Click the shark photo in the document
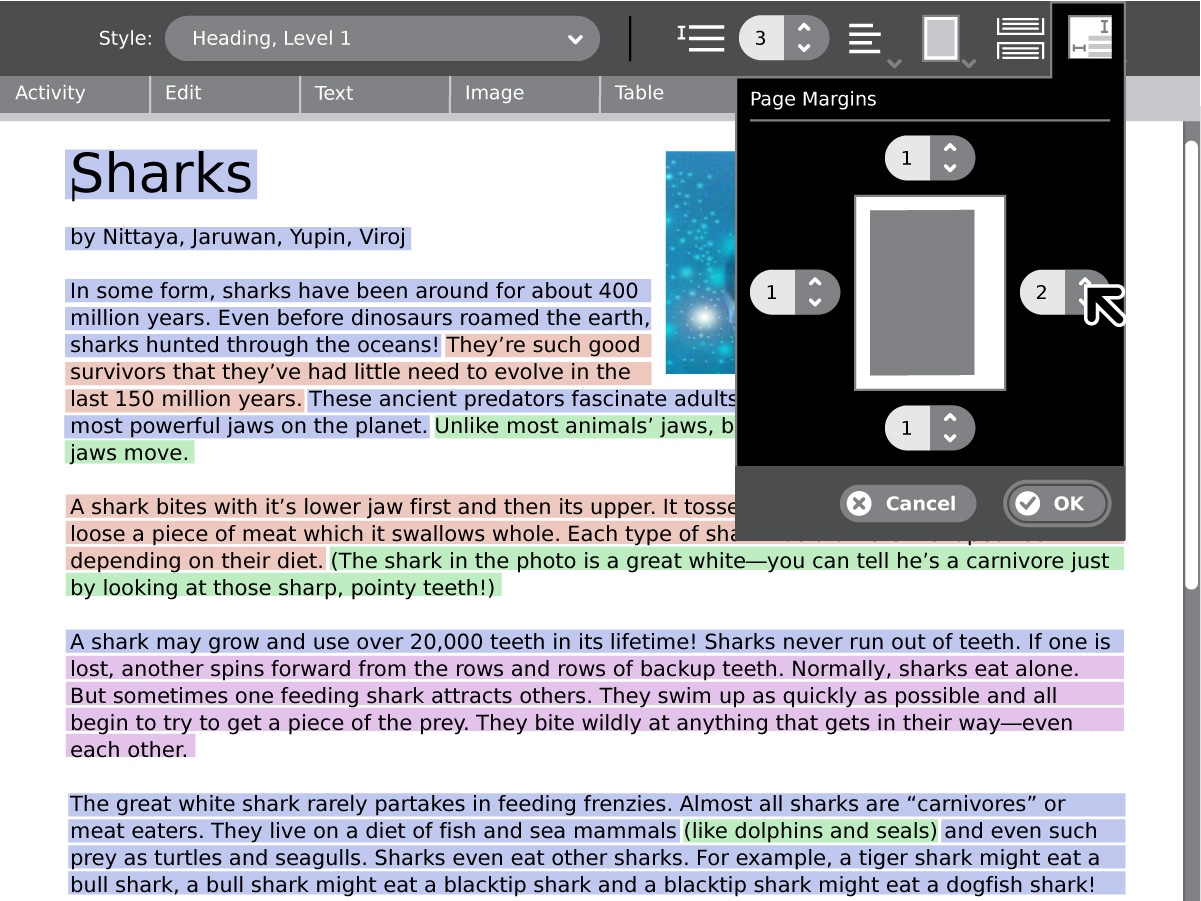 click(x=700, y=262)
